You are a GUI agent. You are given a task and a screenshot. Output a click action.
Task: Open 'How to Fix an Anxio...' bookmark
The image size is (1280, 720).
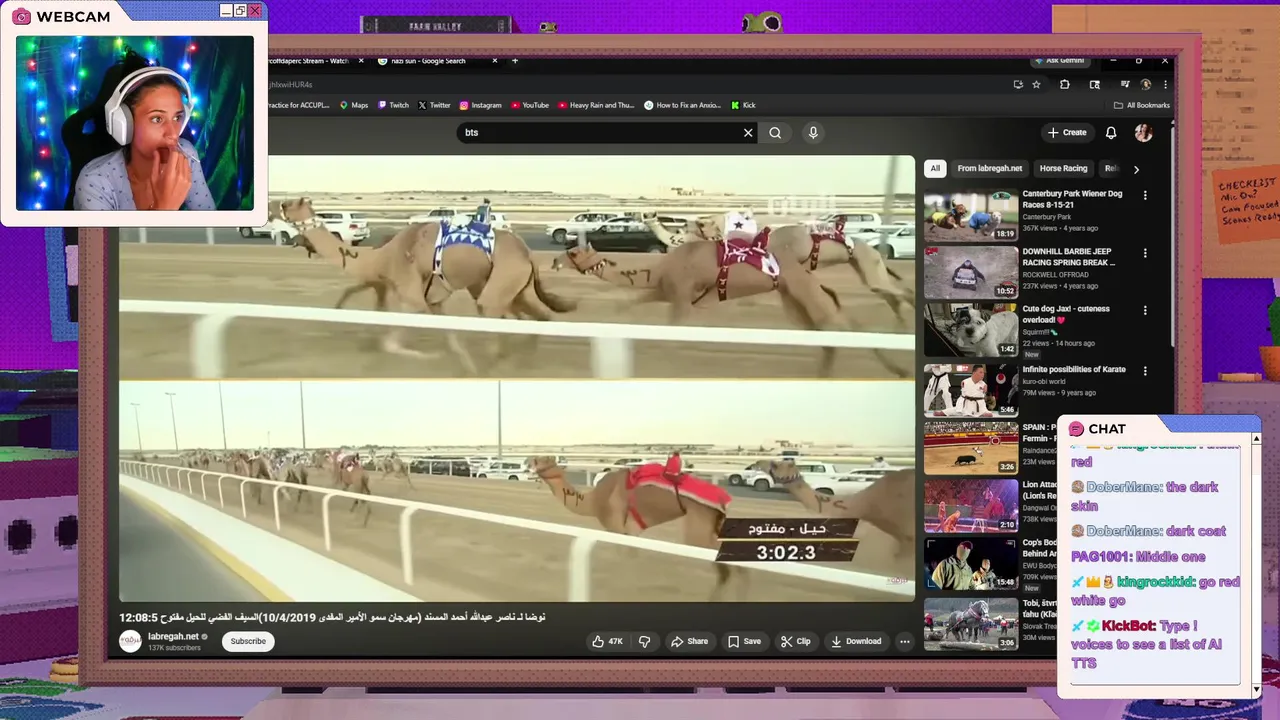pos(683,105)
